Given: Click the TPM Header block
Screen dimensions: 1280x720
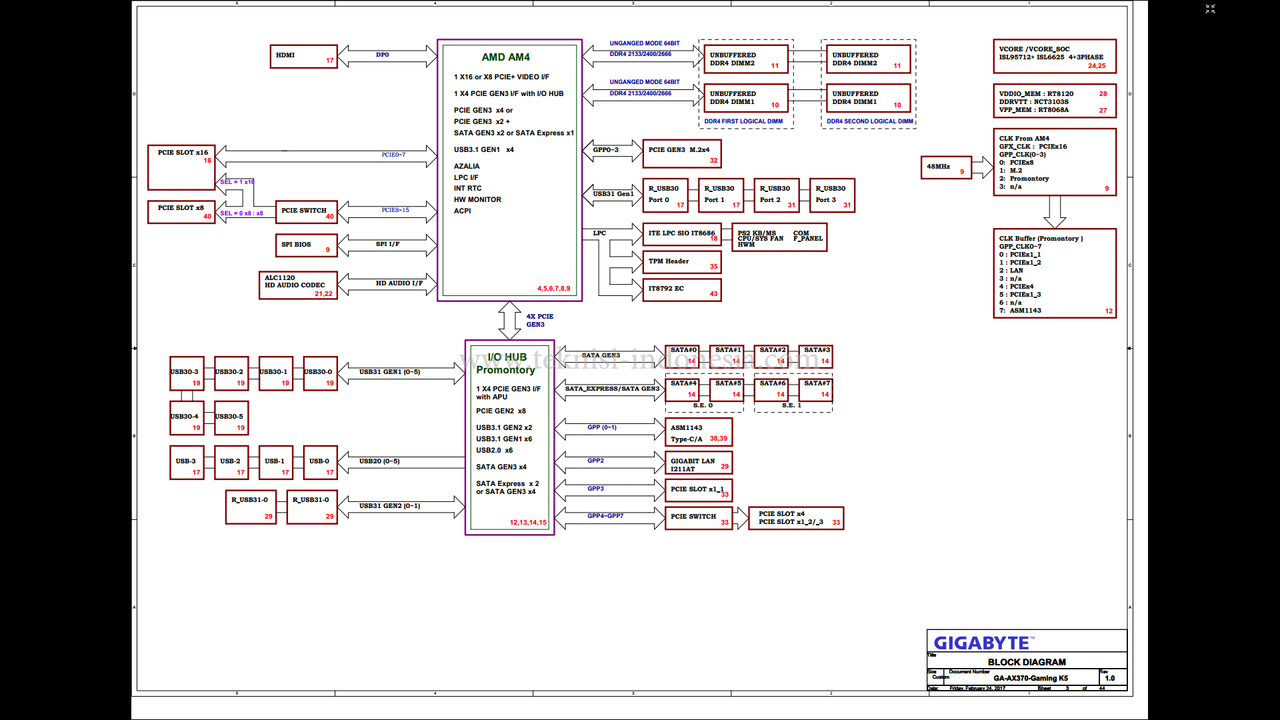Looking at the screenshot, I should [x=682, y=262].
